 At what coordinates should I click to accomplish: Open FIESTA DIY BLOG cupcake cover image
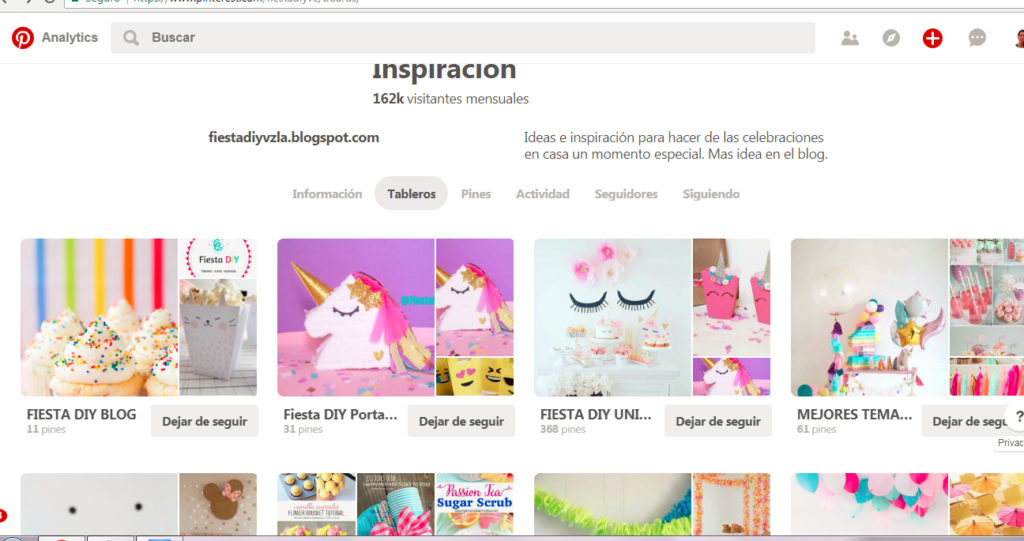(x=99, y=318)
